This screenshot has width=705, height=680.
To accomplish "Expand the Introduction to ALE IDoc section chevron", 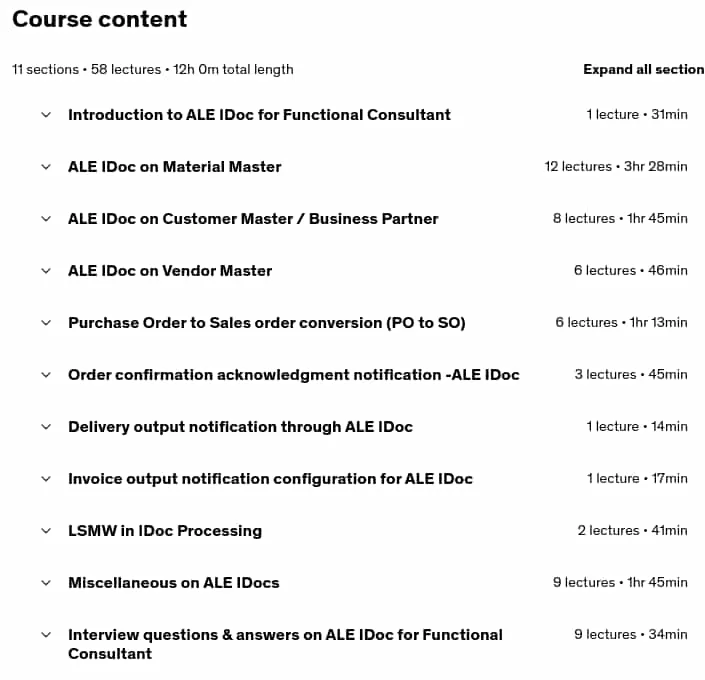I will pyautogui.click(x=46, y=115).
